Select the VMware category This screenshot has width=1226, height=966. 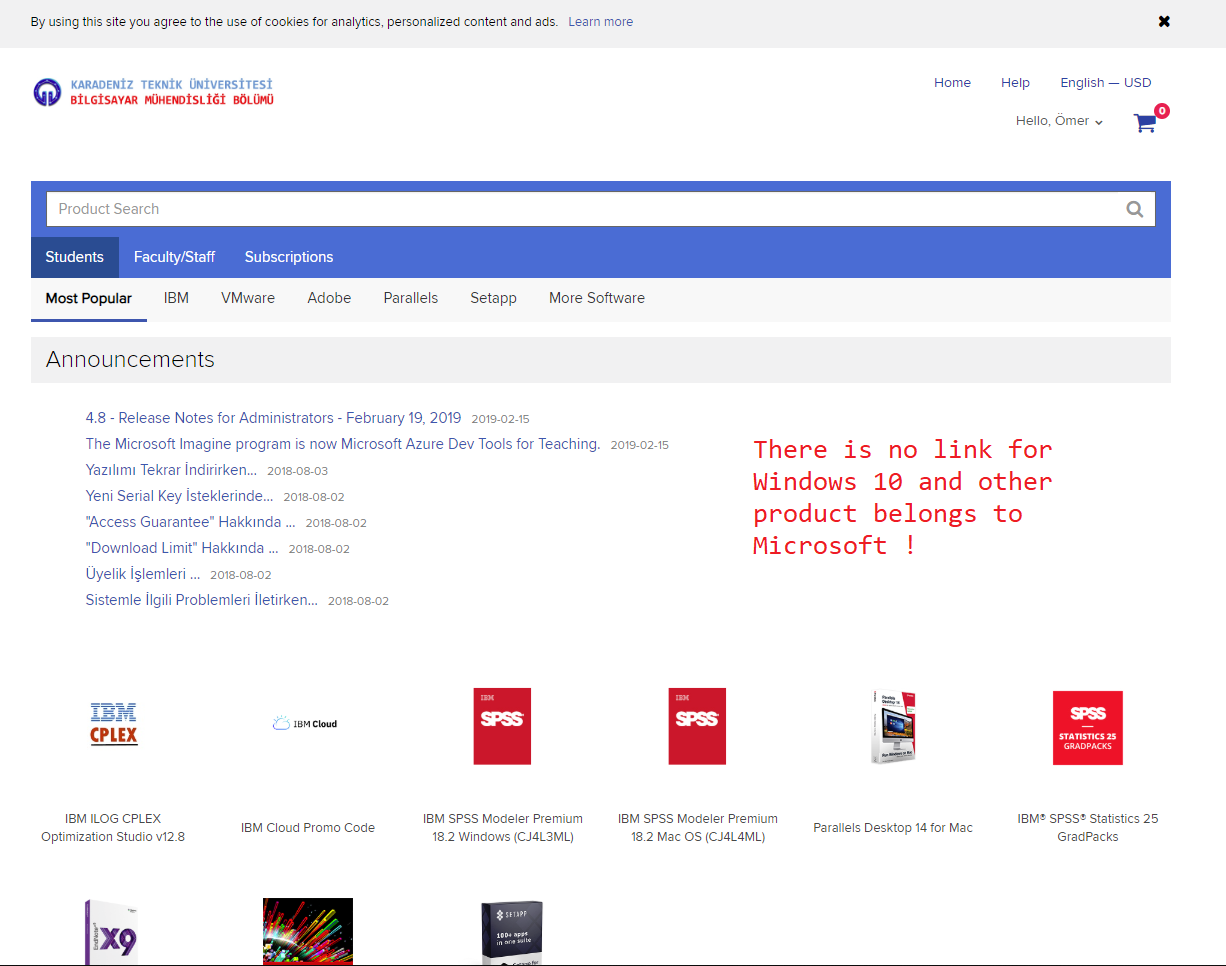[x=248, y=298]
